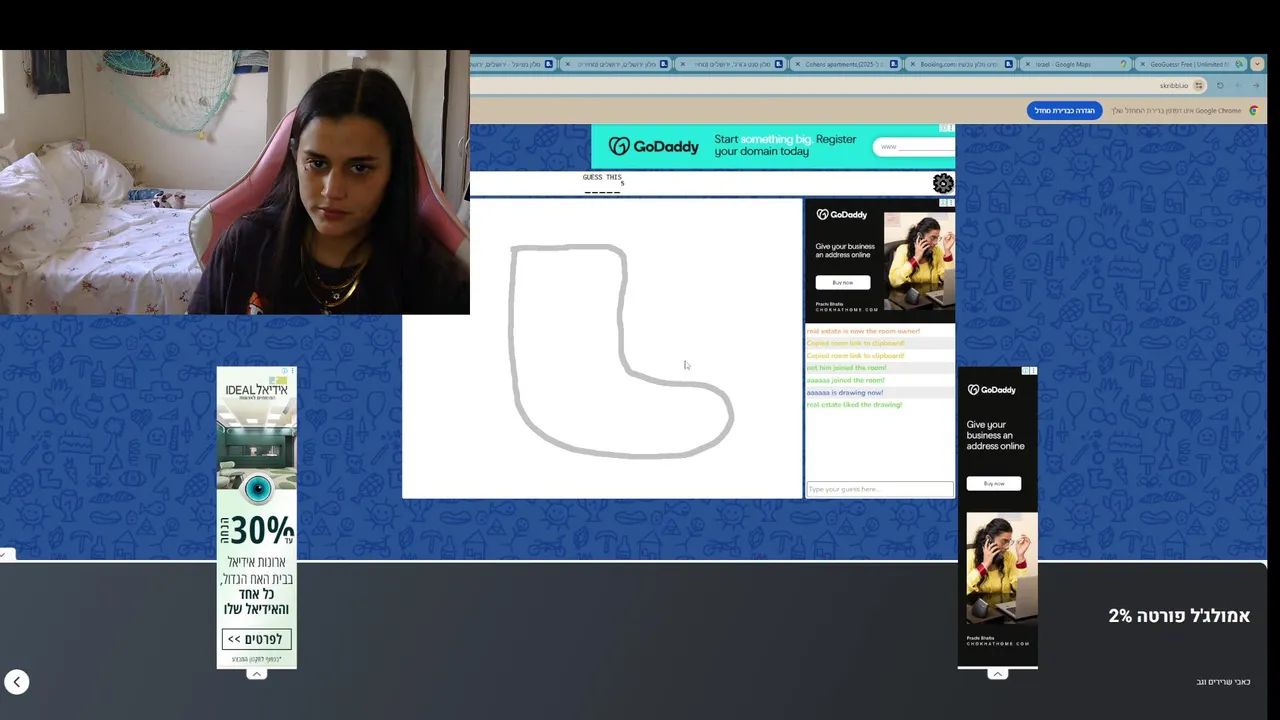
Task: Close the Israel - Google Maps tab
Action: [x=1027, y=64]
